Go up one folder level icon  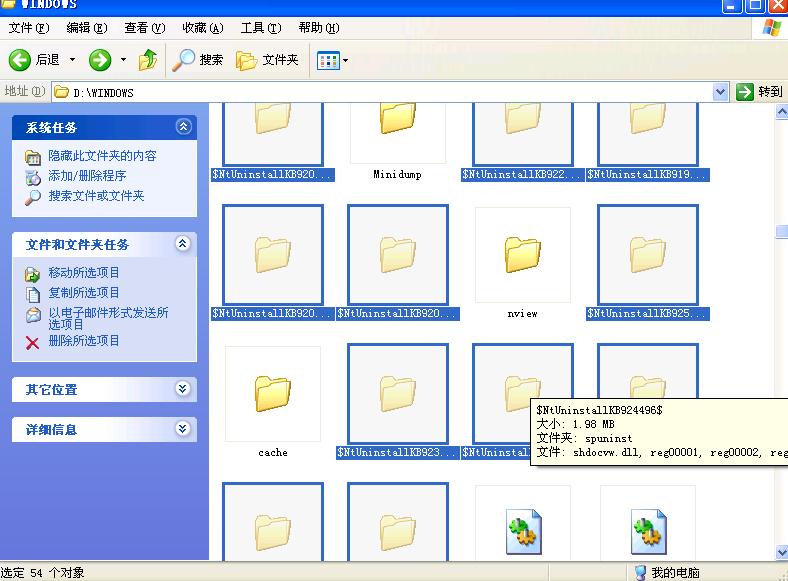coord(148,60)
